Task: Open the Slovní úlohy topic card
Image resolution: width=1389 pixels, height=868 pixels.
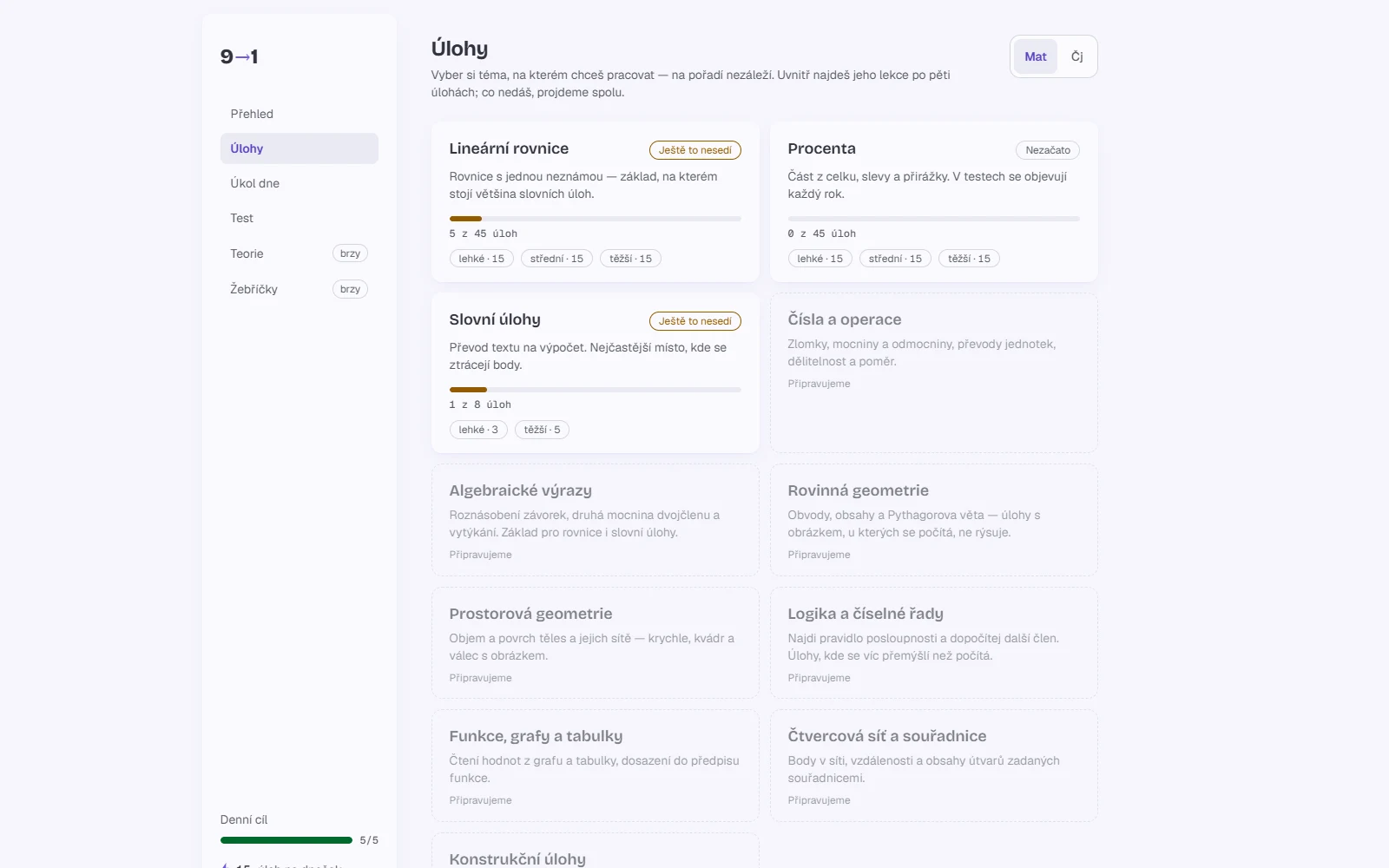Action: tap(596, 373)
